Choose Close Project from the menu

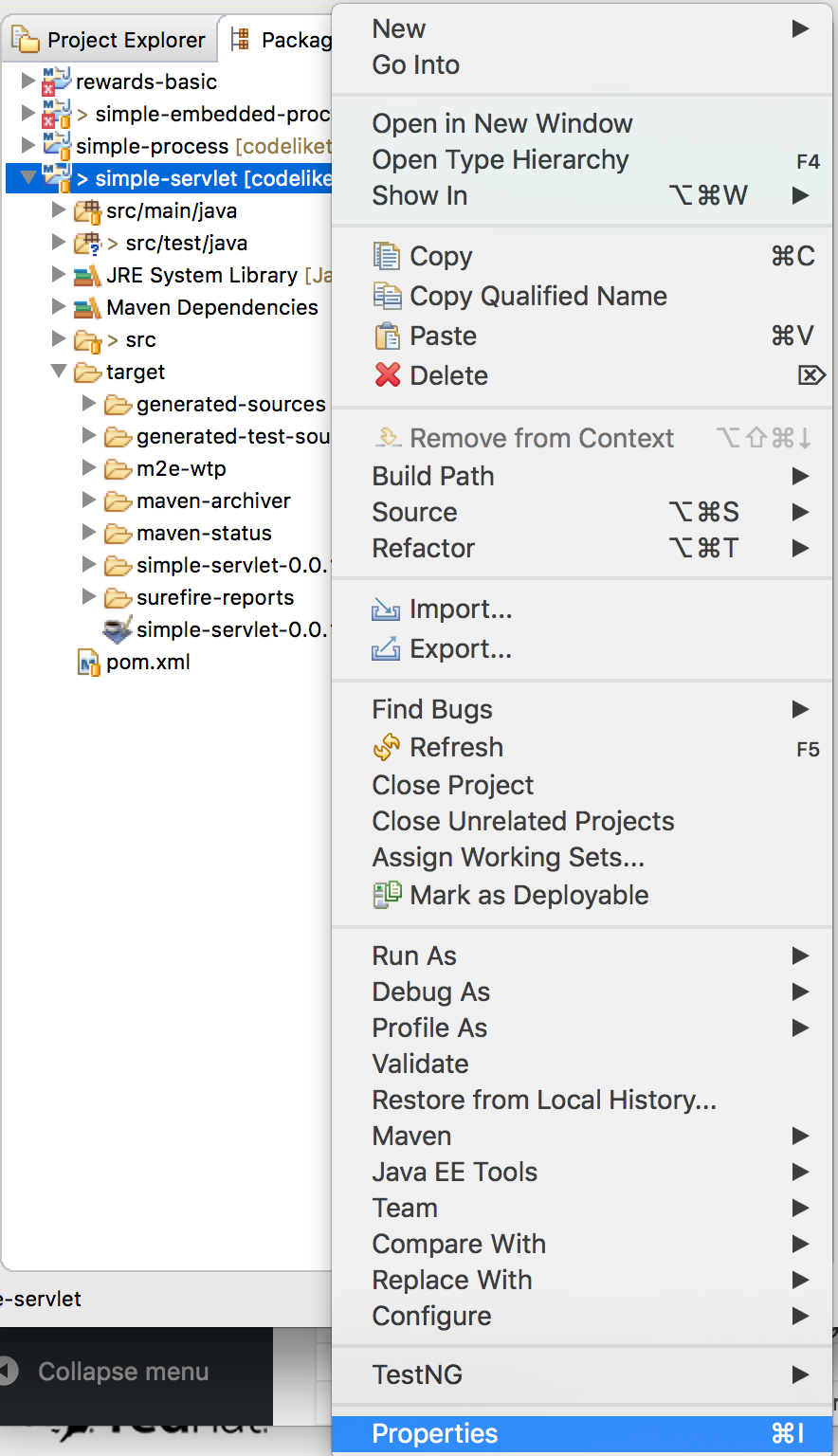(453, 786)
